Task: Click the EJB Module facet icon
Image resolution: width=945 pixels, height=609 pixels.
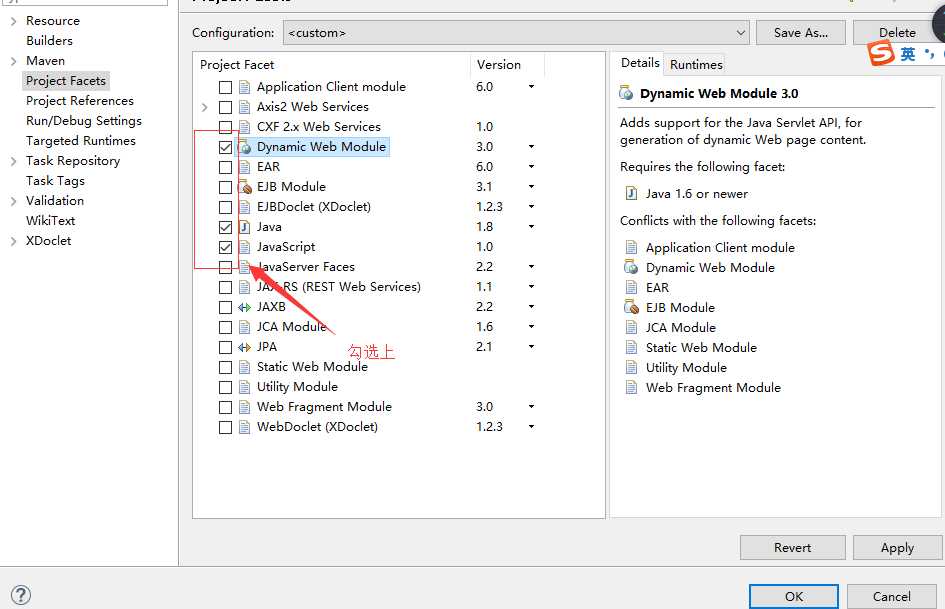Action: 245,187
